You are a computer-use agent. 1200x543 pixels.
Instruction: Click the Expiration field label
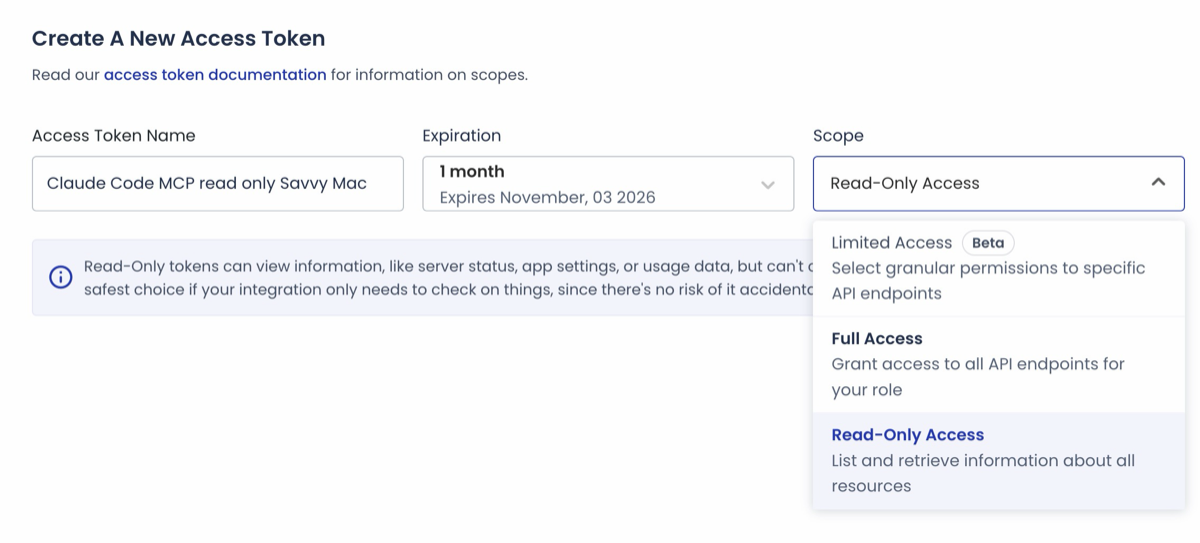[462, 135]
